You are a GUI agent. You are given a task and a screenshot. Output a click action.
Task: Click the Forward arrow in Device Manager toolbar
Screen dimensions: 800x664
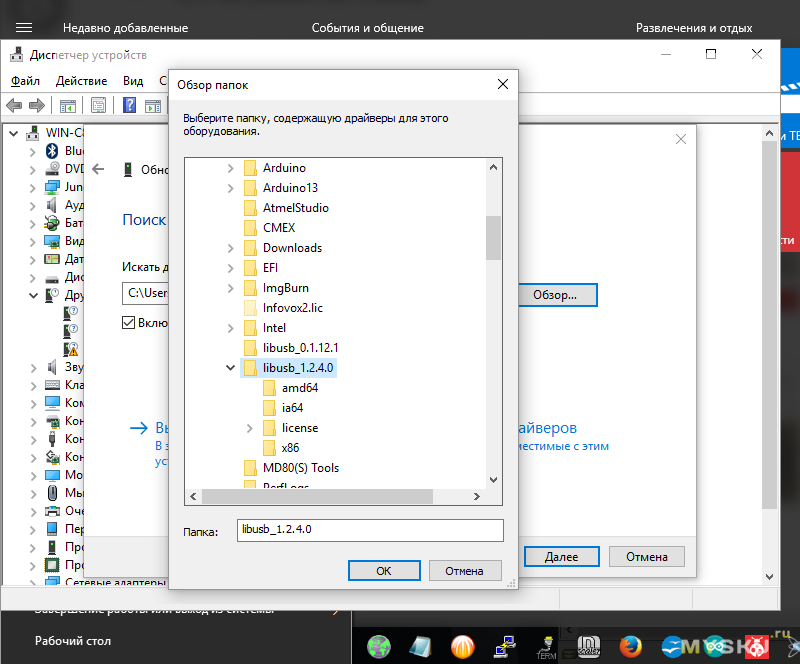(x=37, y=106)
